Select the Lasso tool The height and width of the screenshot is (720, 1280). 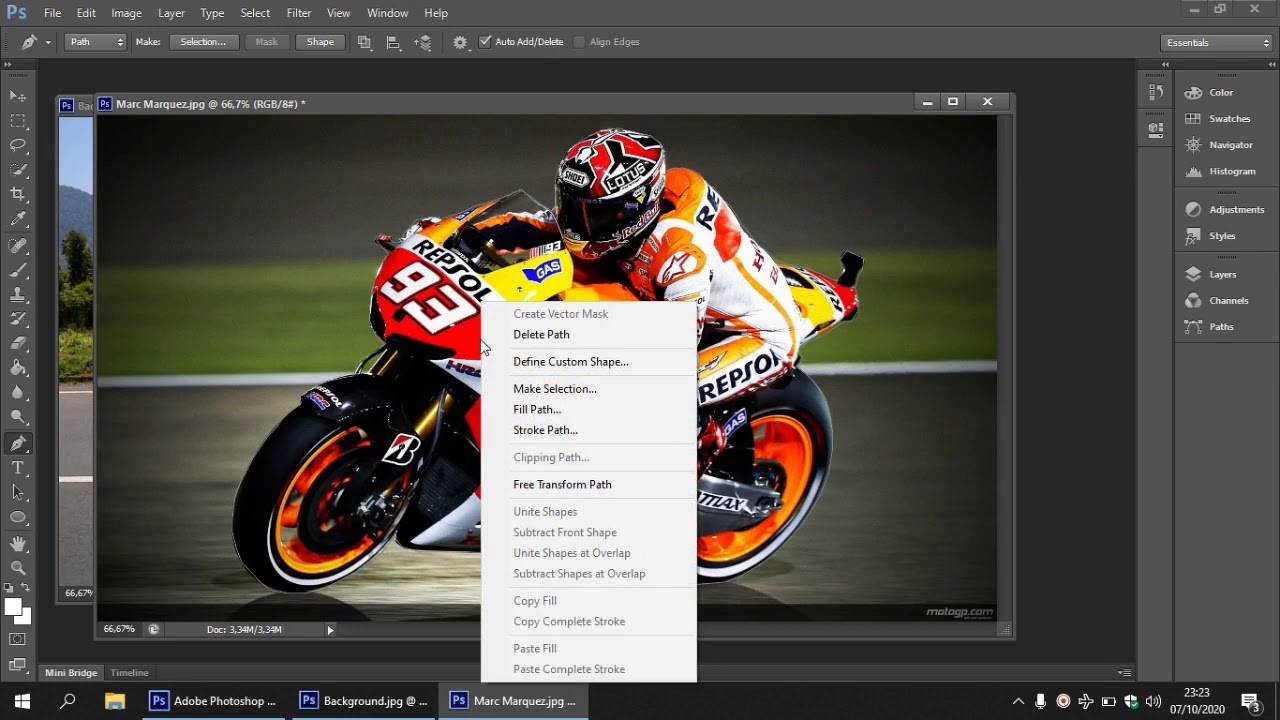click(18, 145)
